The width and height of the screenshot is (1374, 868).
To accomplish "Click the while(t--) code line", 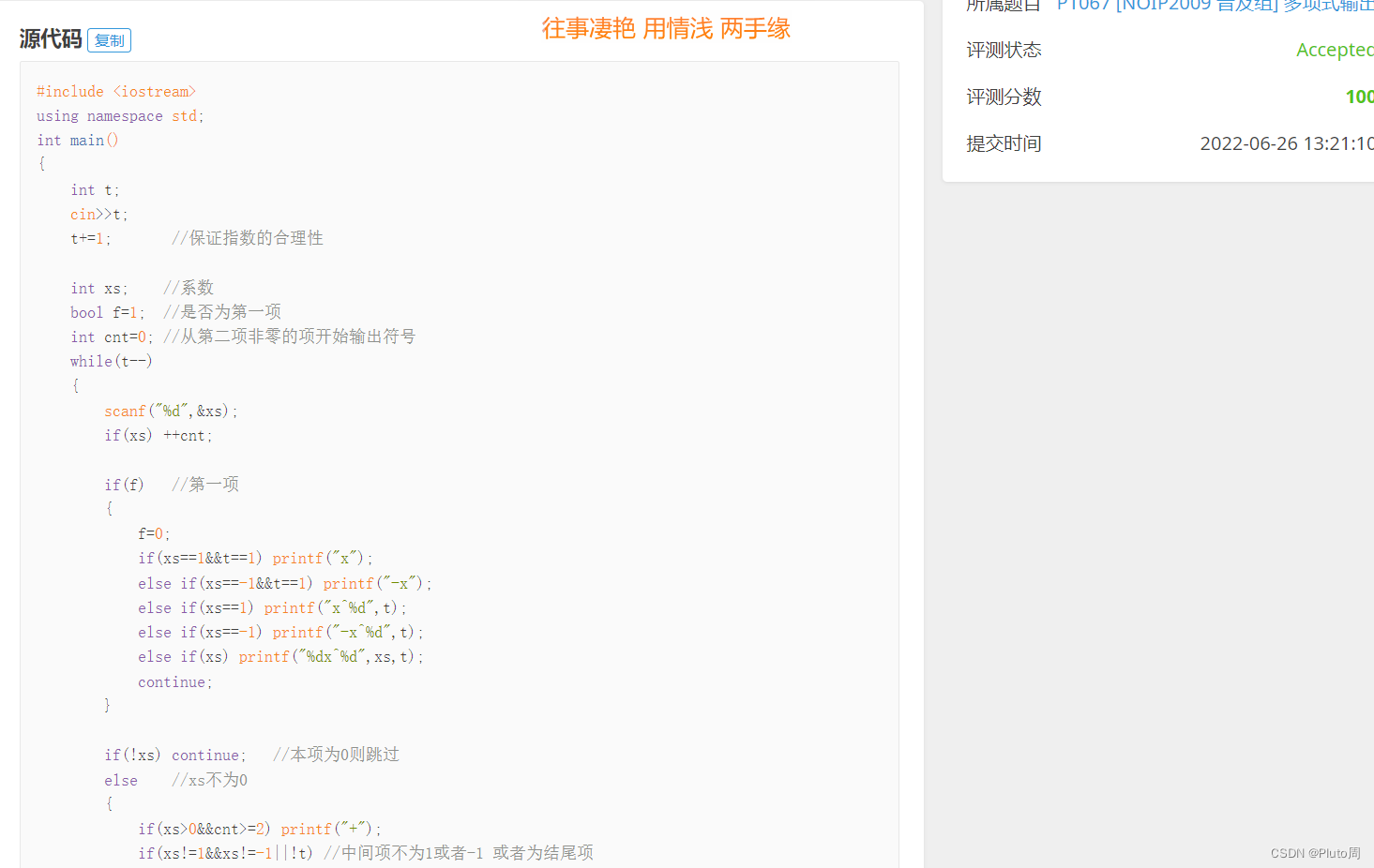I will point(111,362).
